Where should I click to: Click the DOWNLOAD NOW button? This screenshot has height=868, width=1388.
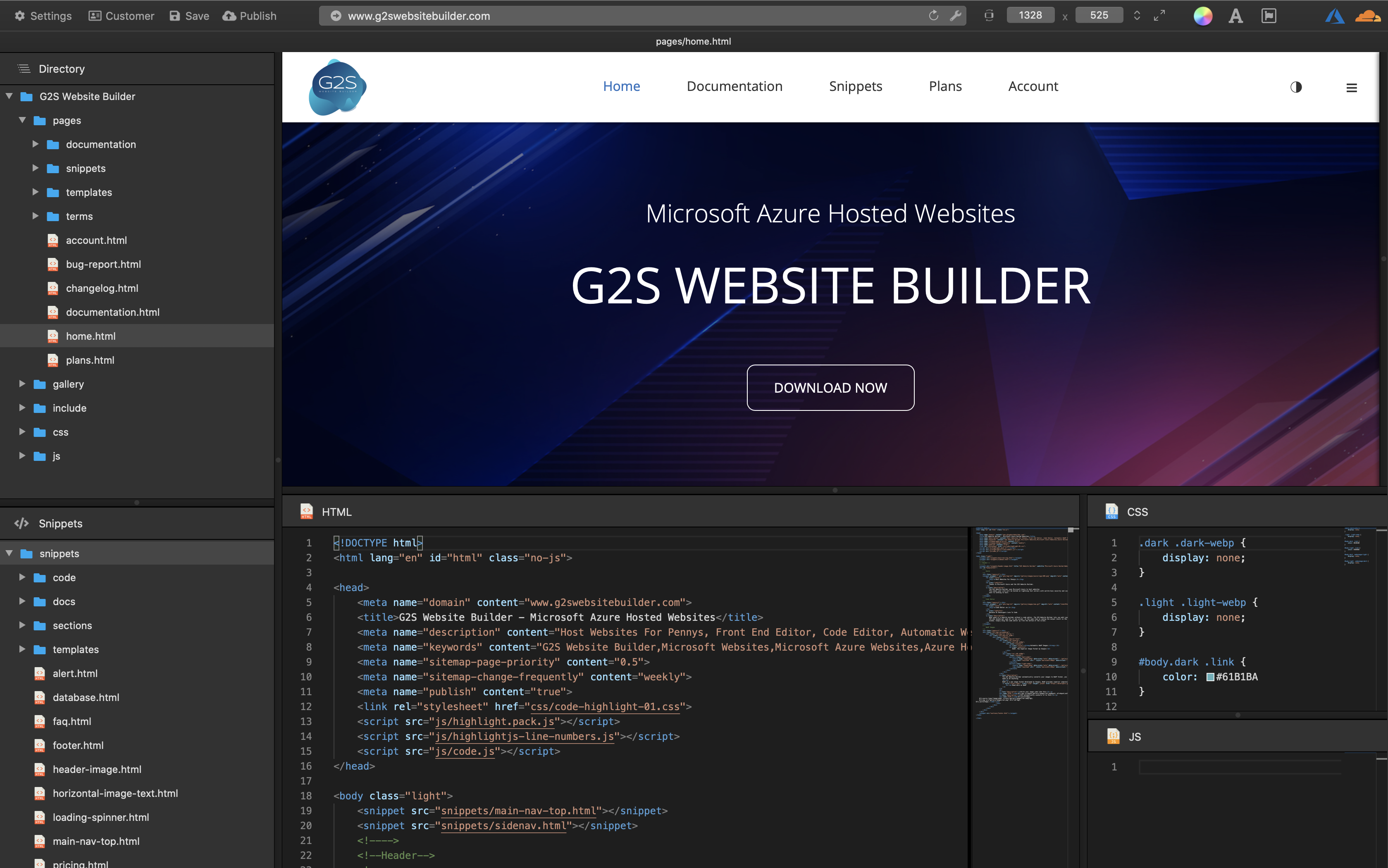830,388
